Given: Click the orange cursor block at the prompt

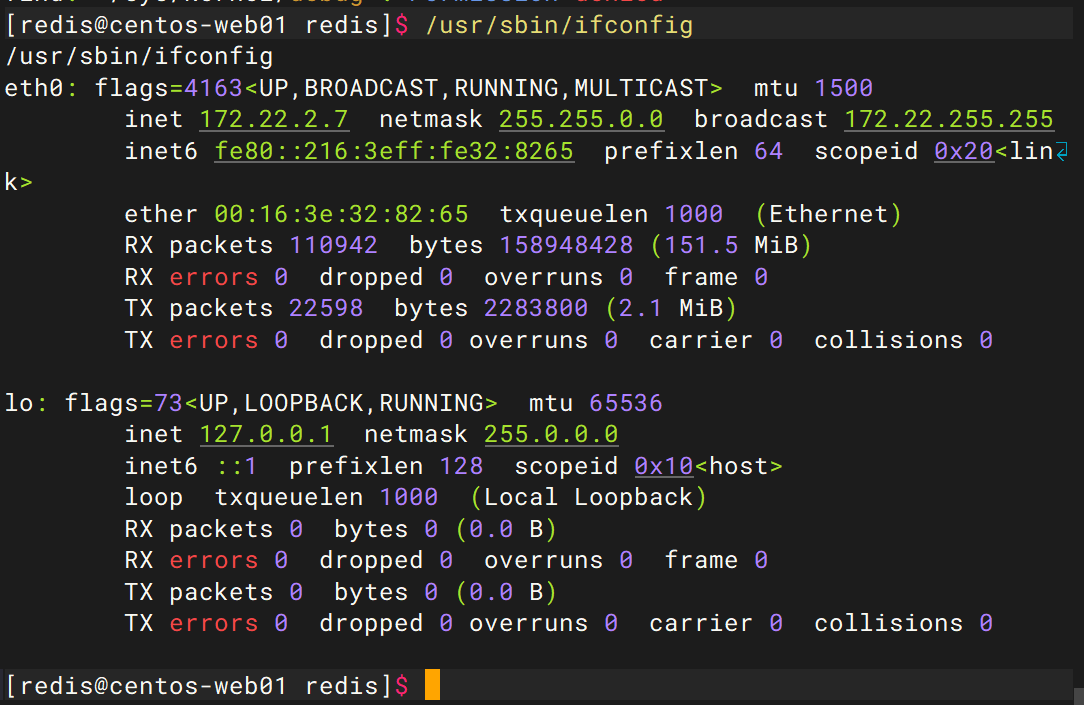Looking at the screenshot, I should (x=432, y=686).
